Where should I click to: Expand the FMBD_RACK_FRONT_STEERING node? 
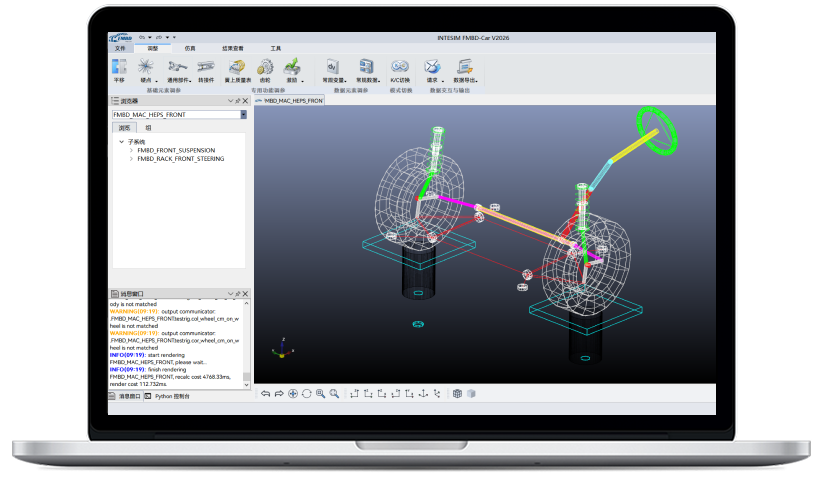click(131, 158)
